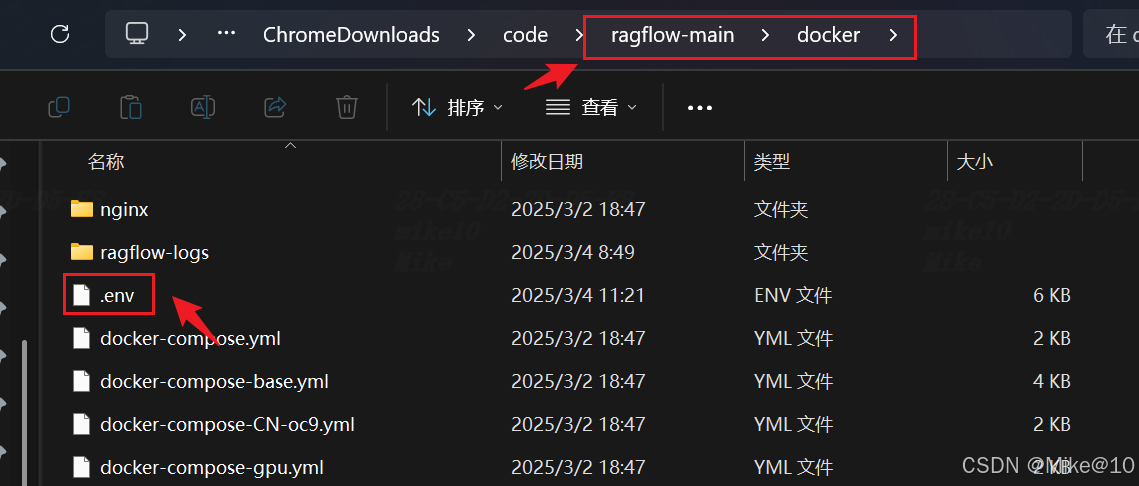Click the 4 KB size cell
1139x486 pixels.
(1050, 381)
